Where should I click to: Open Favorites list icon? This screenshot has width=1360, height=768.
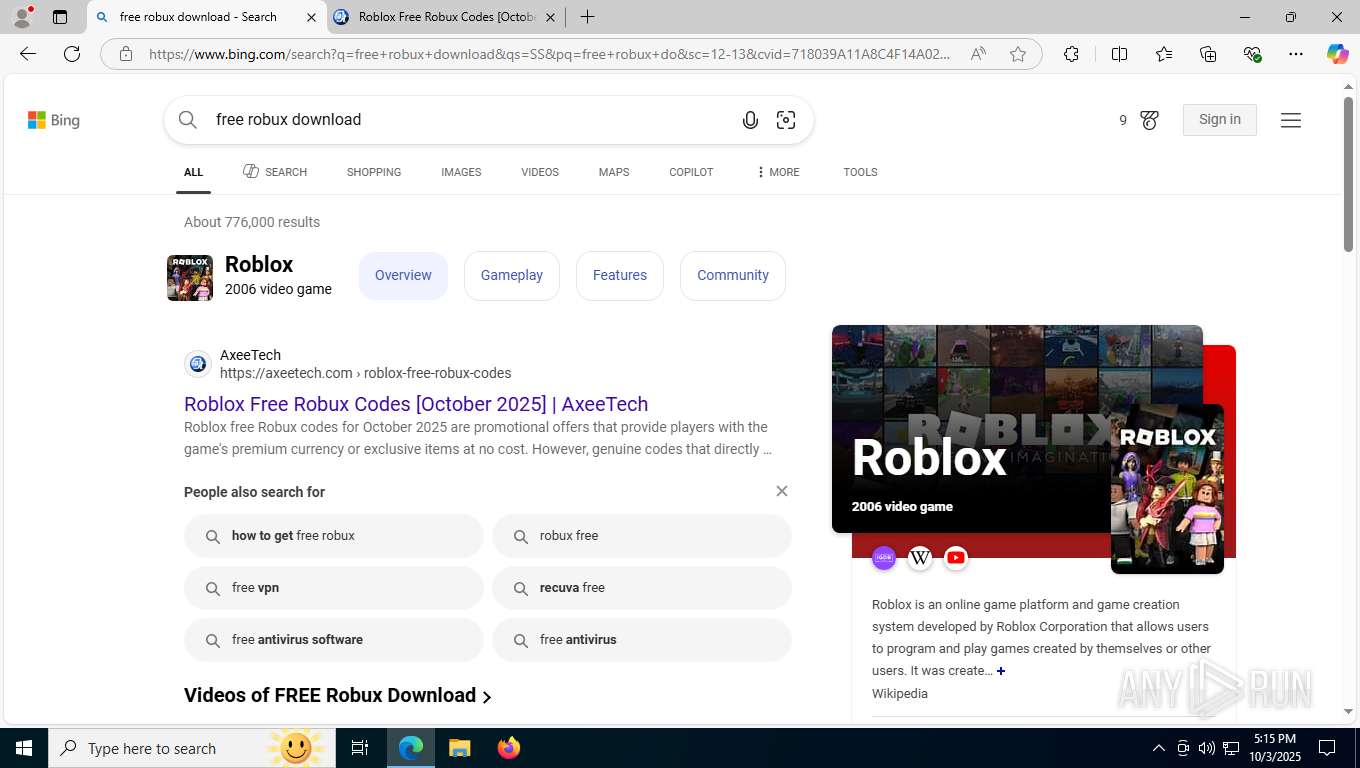point(1164,54)
